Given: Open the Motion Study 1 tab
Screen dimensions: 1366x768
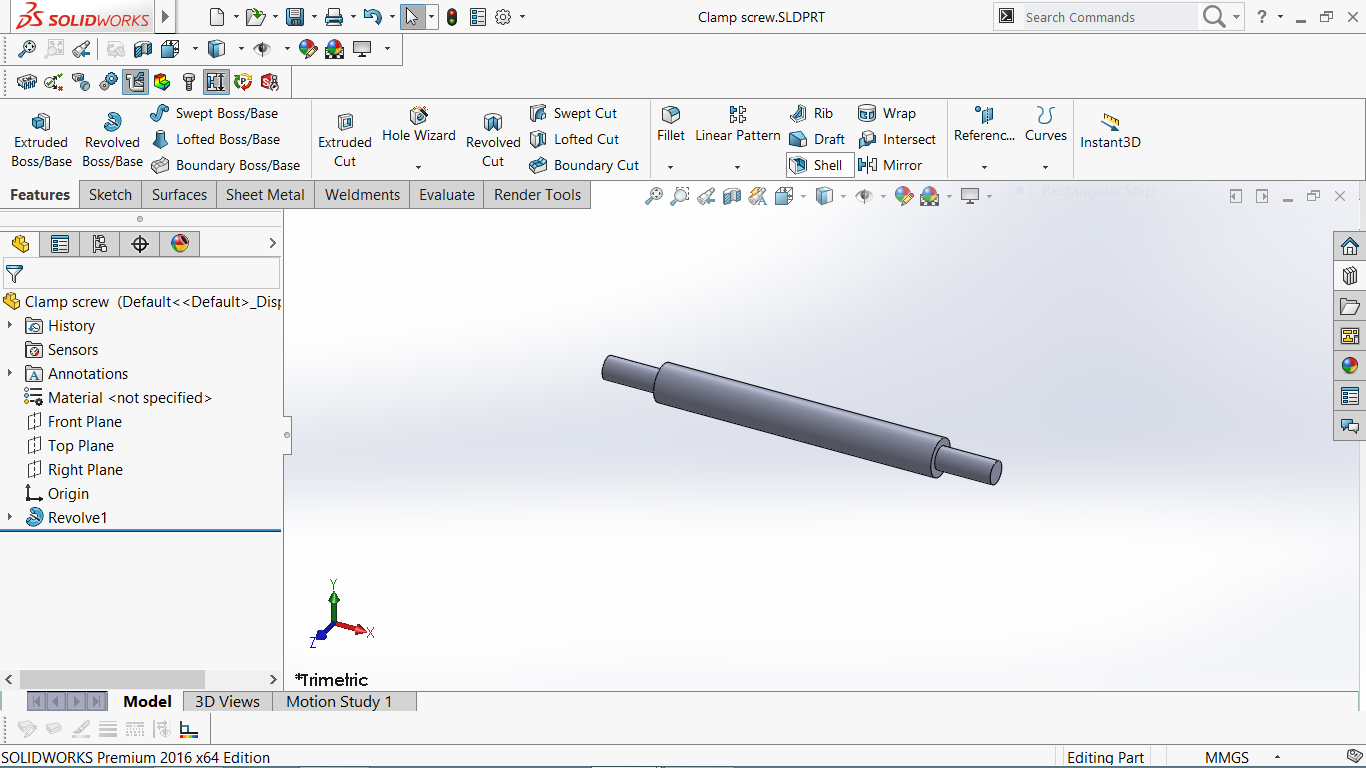Looking at the screenshot, I should (339, 702).
